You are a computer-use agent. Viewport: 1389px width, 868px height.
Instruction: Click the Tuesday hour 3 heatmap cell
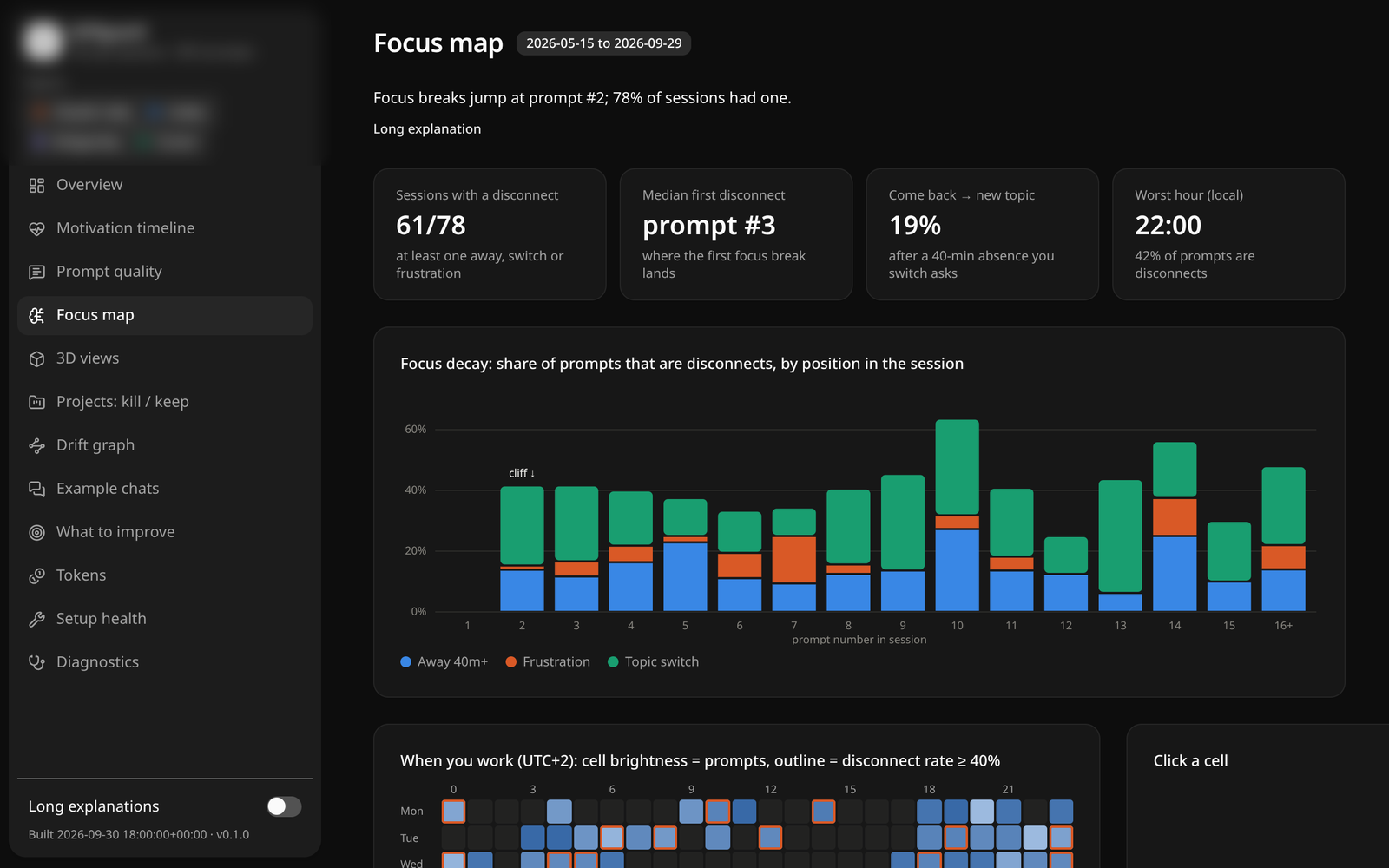pyautogui.click(x=532, y=838)
